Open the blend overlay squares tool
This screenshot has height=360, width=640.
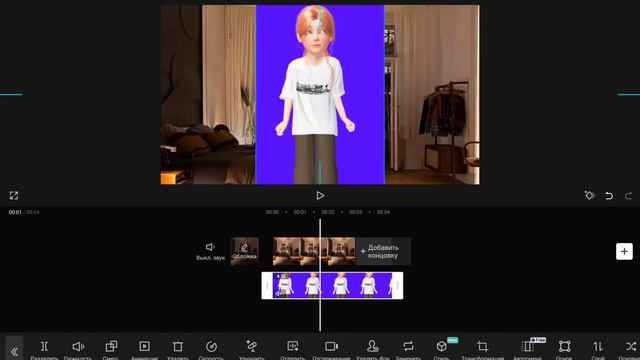(111, 349)
